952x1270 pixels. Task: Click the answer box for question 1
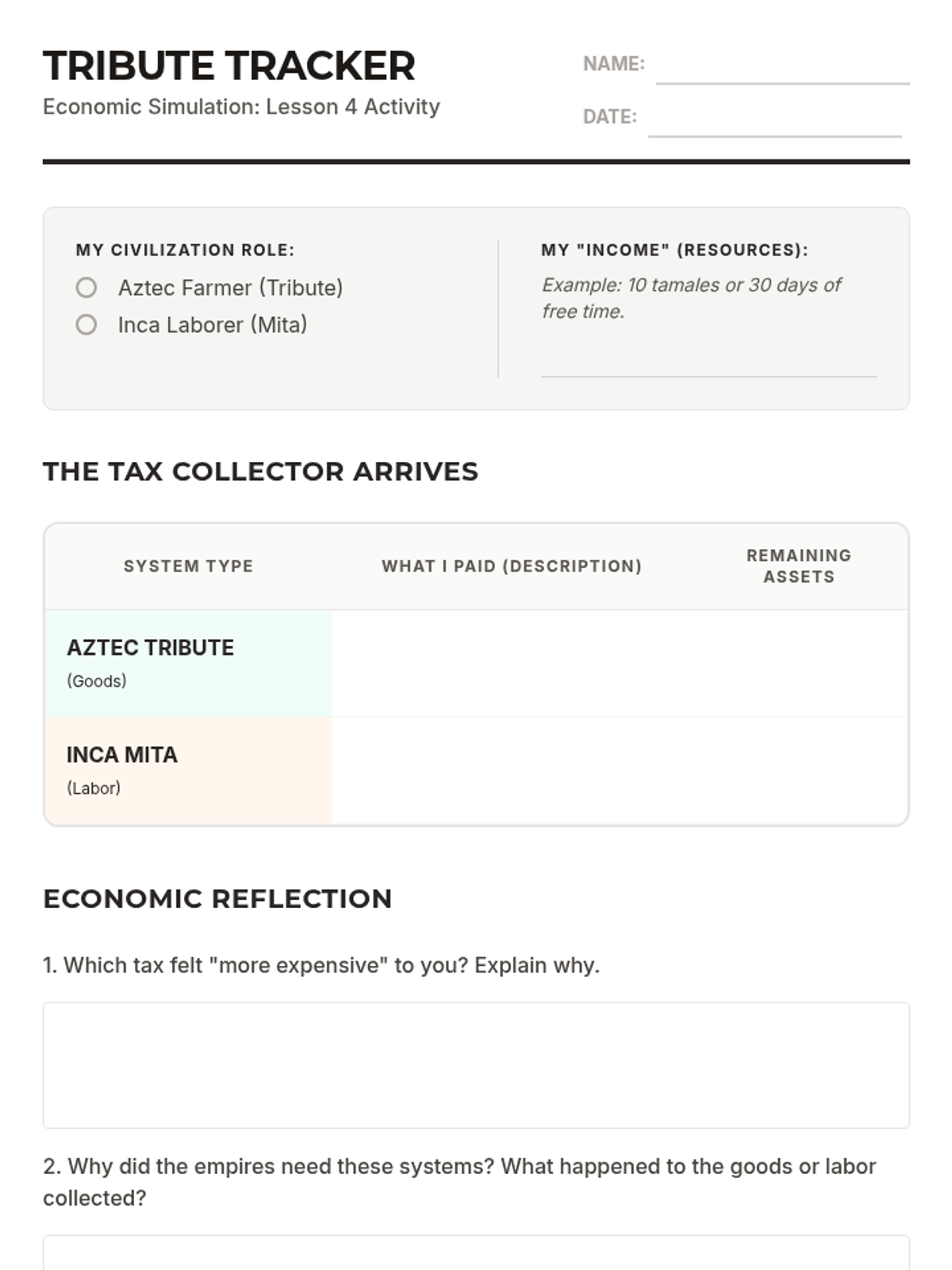tap(476, 1064)
